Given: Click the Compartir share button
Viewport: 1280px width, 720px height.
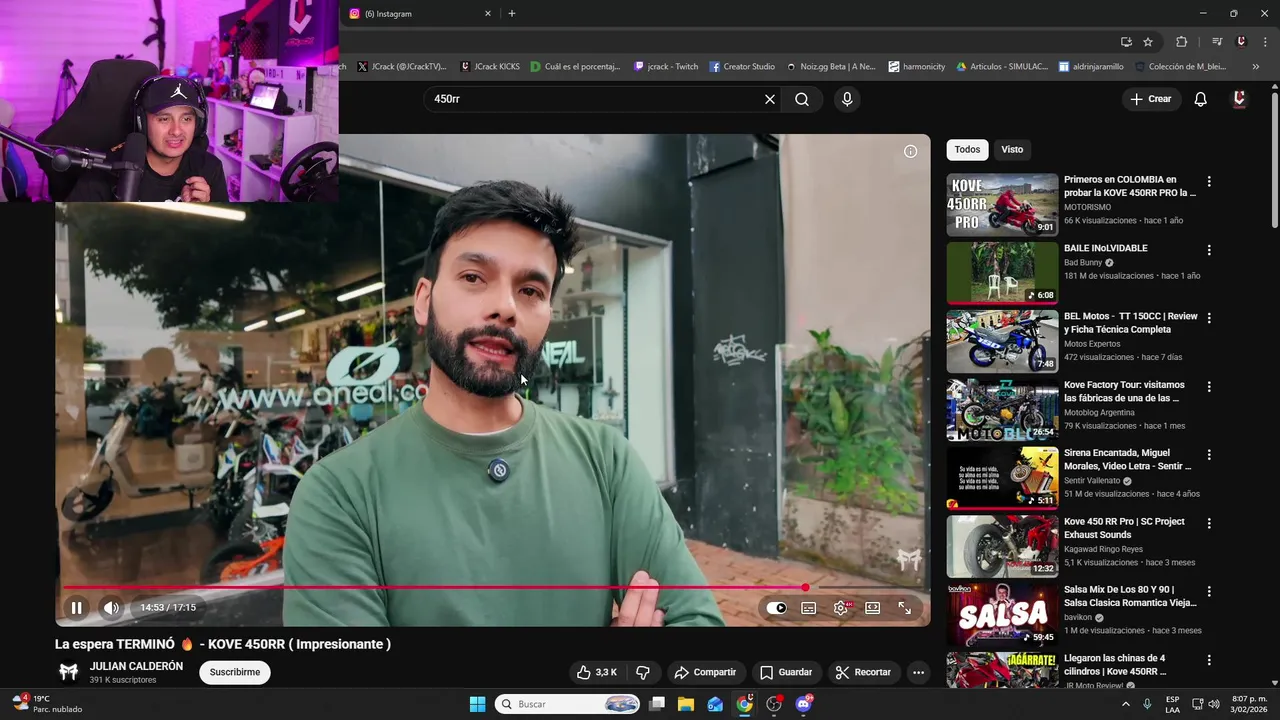Looking at the screenshot, I should tap(705, 672).
